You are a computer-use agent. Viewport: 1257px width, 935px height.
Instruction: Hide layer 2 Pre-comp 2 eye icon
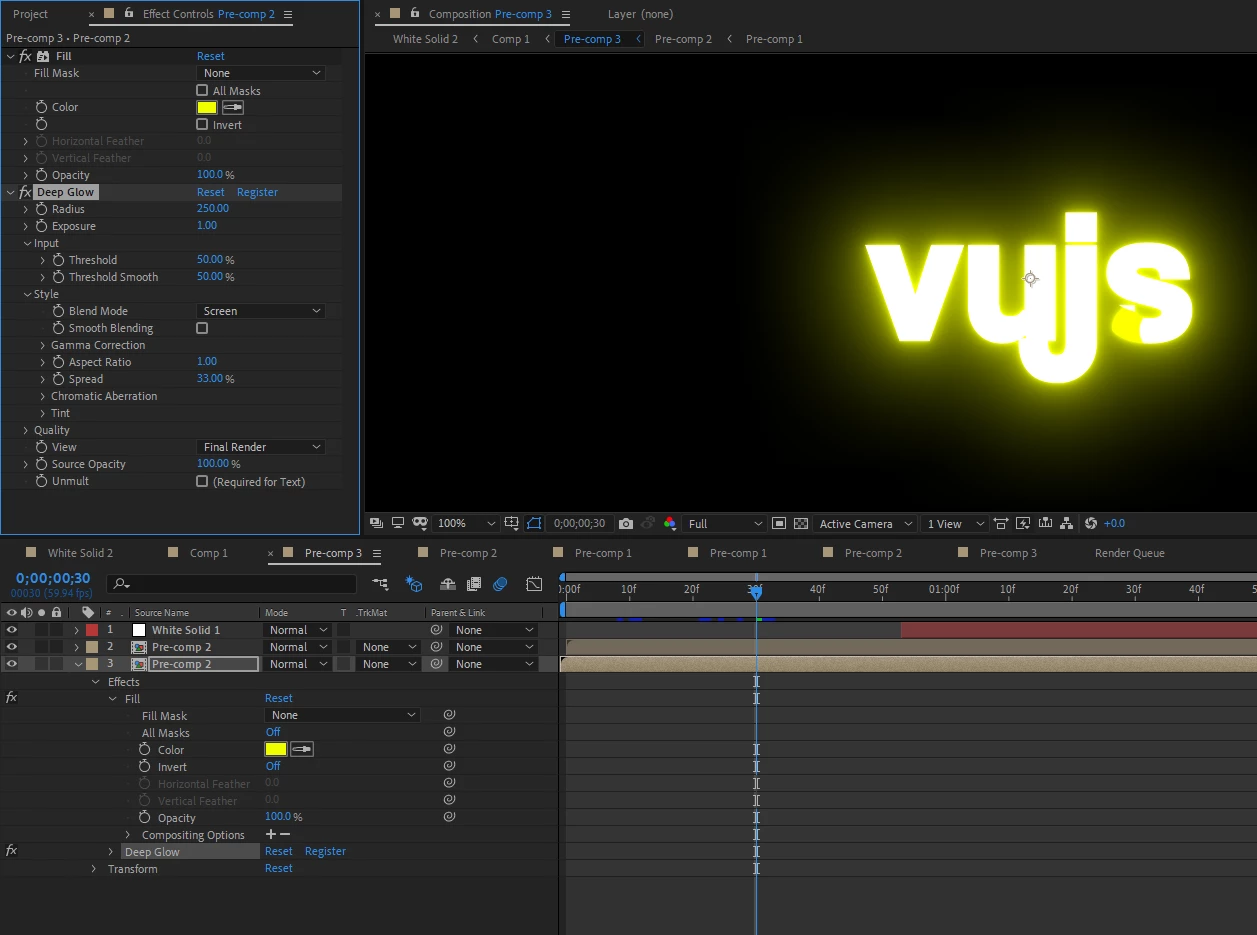(12, 647)
